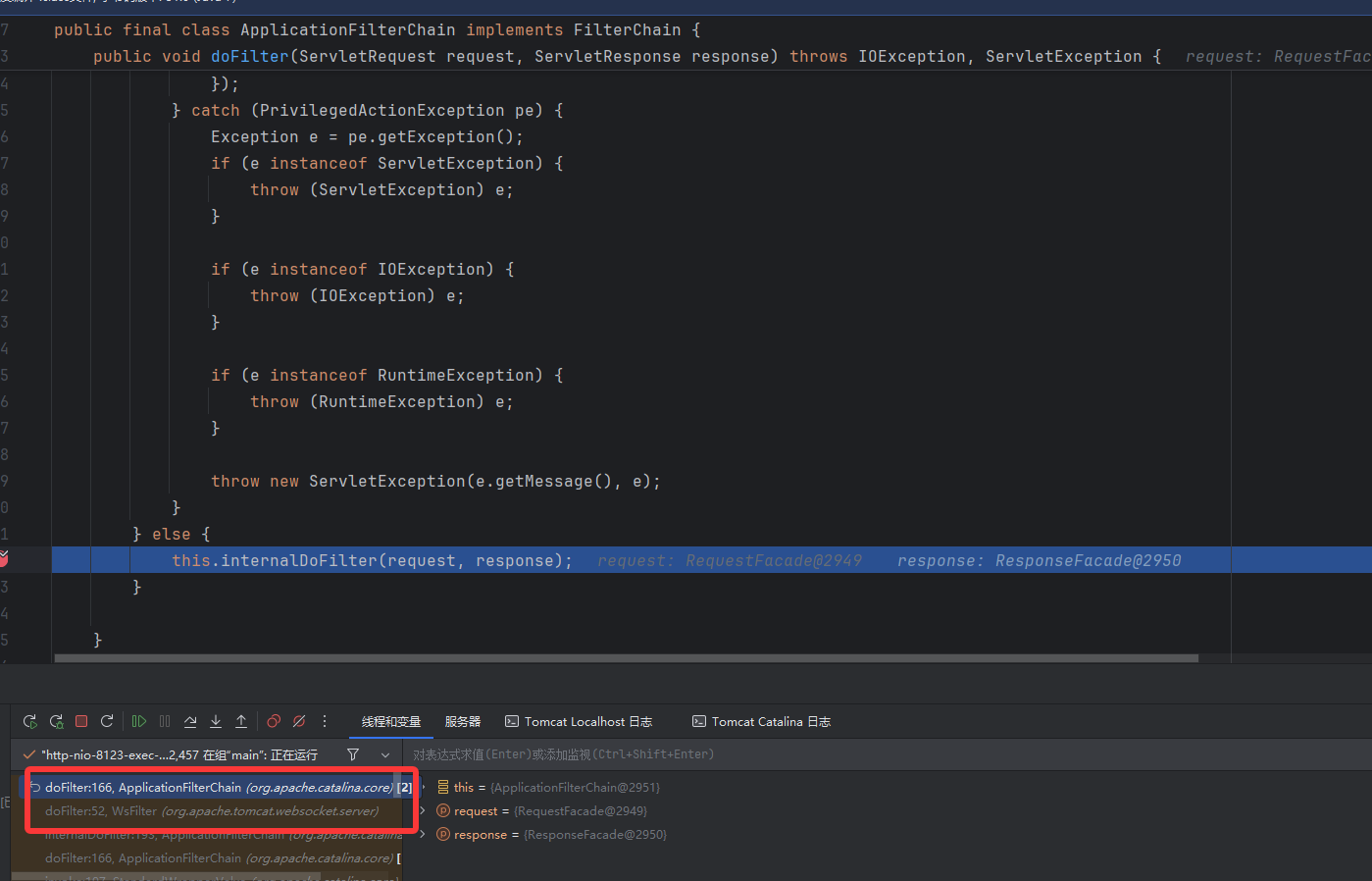
Task: Click the Step Out arrow icon
Action: [x=241, y=721]
